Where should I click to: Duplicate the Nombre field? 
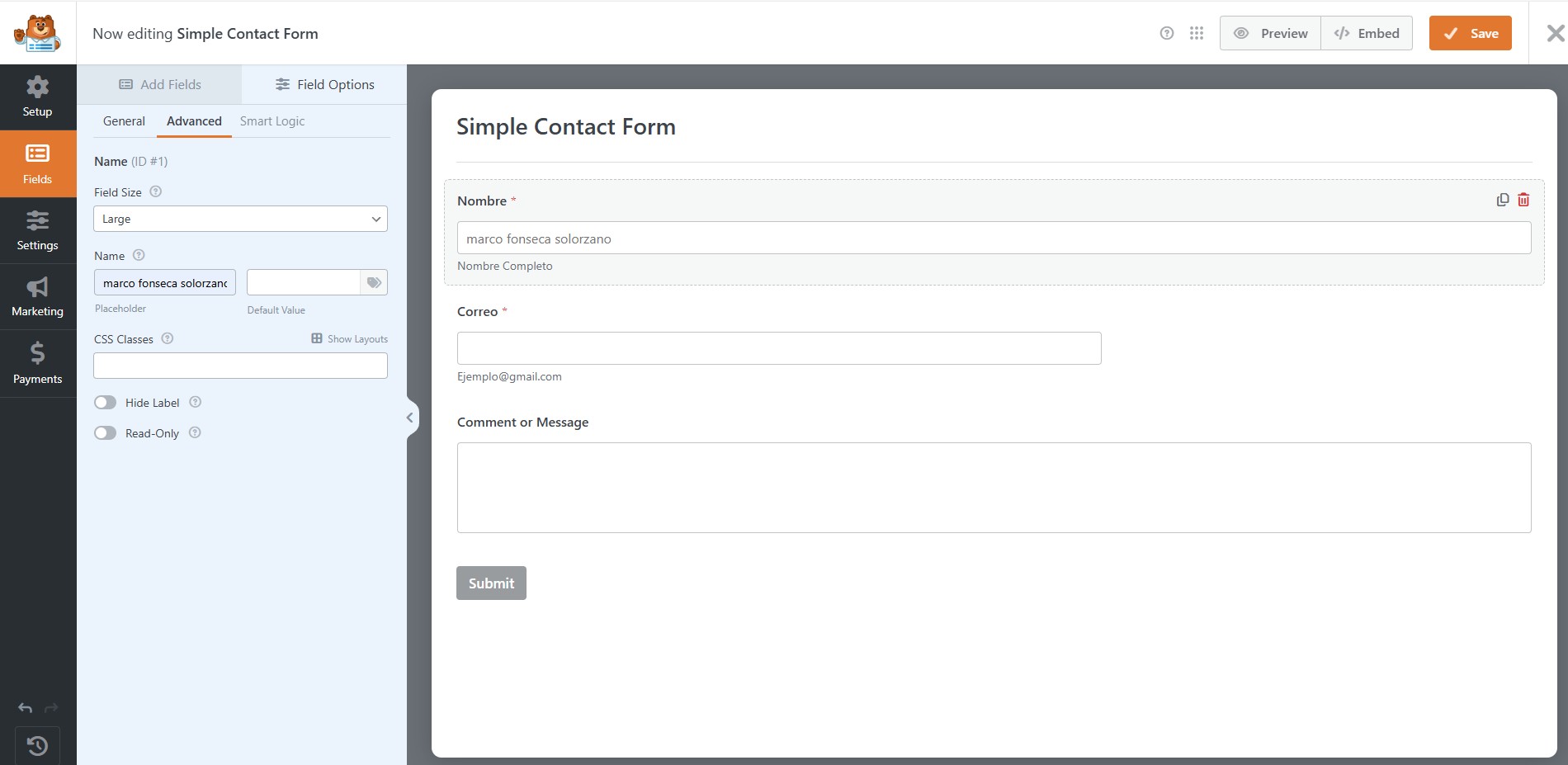[x=1502, y=199]
